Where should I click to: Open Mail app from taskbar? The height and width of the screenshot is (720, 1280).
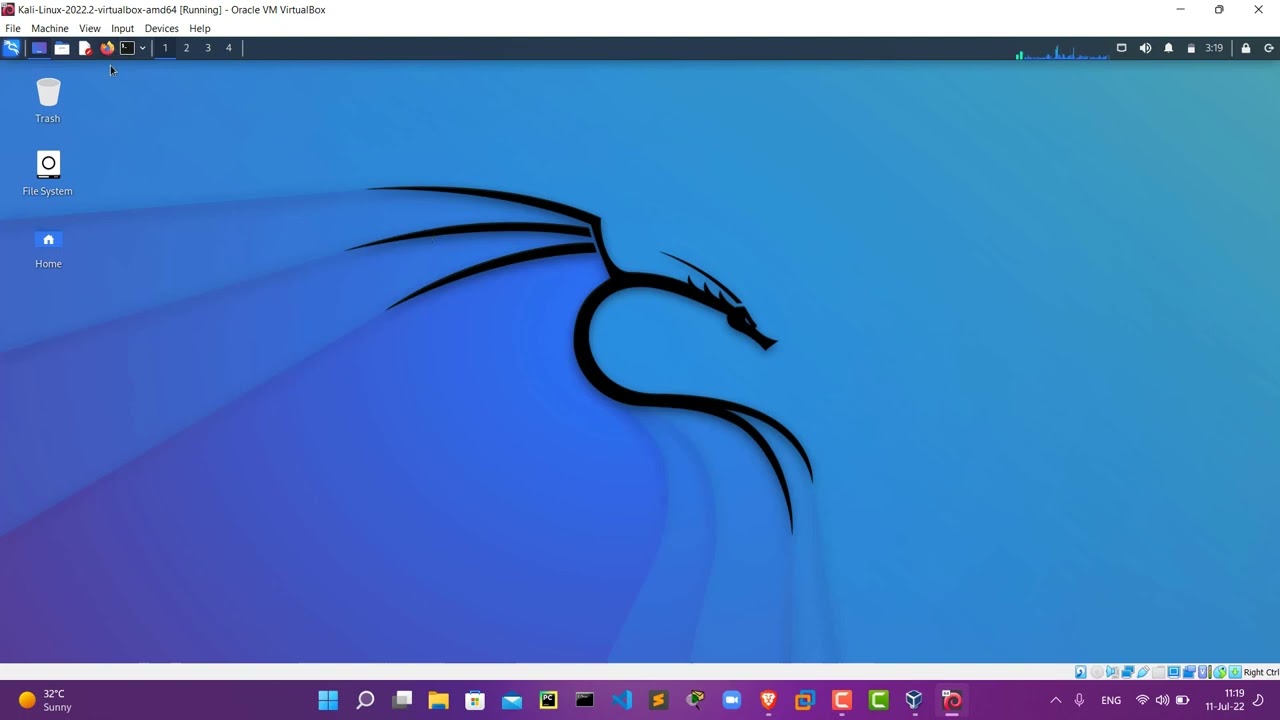tap(512, 700)
